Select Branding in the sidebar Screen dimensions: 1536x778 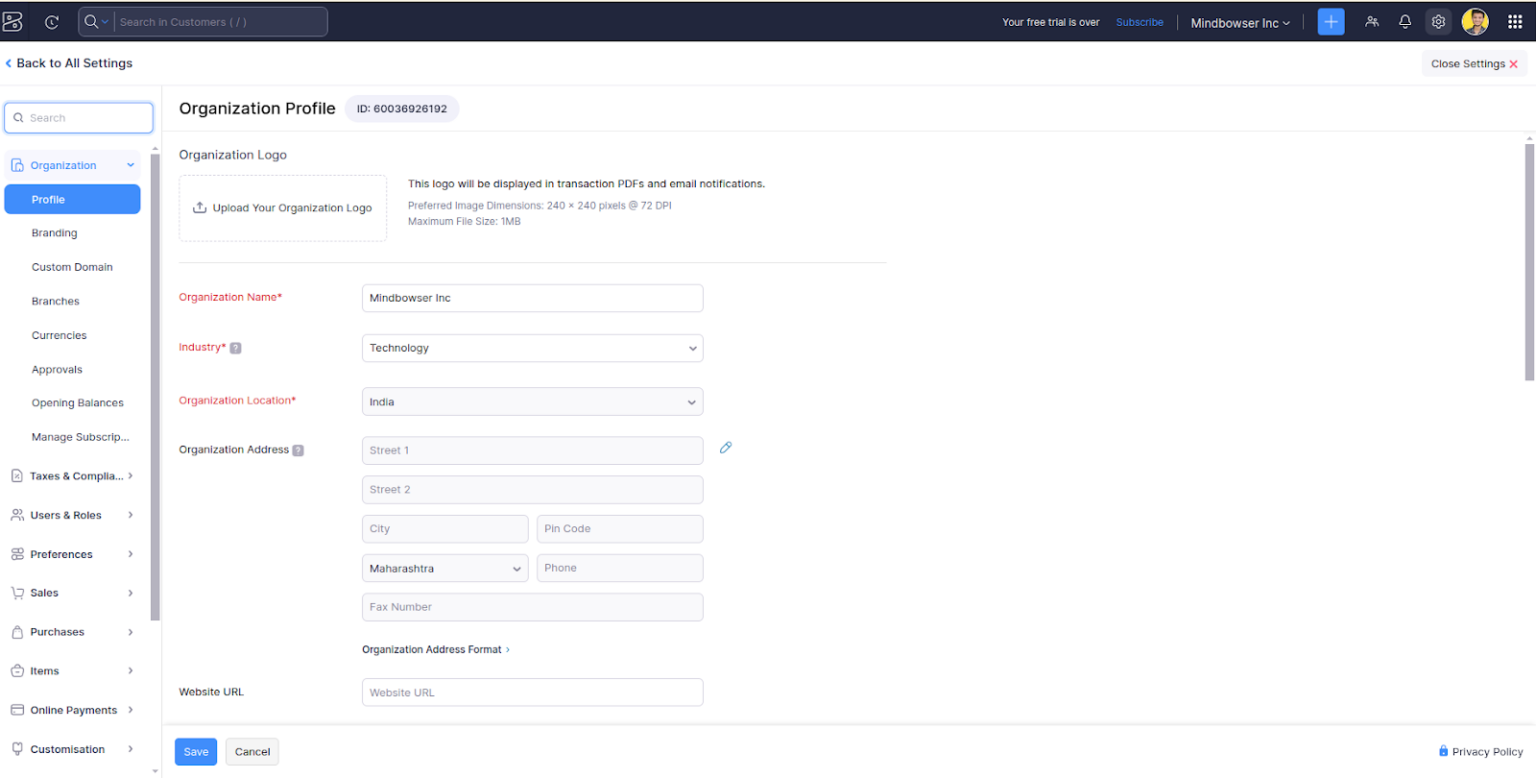pos(53,232)
